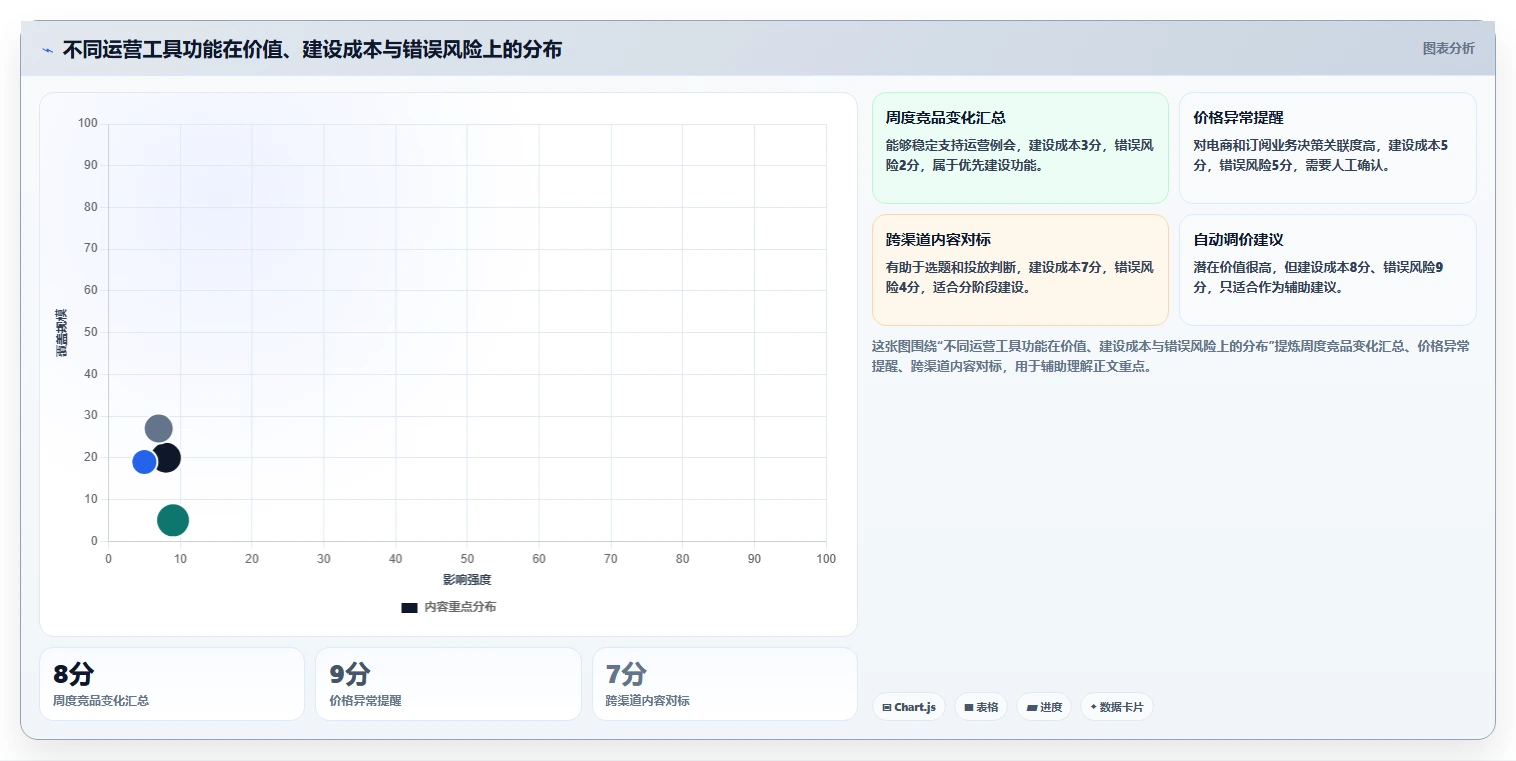Screen dimensions: 1516x761
Task: Click the 表格 tag chip
Action: coord(981,707)
